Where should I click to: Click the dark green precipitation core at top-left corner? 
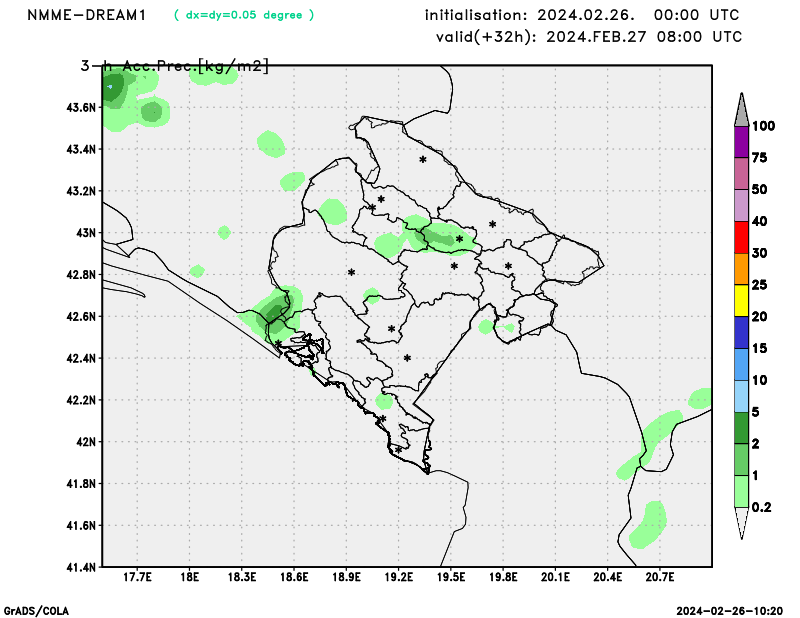pyautogui.click(x=113, y=87)
